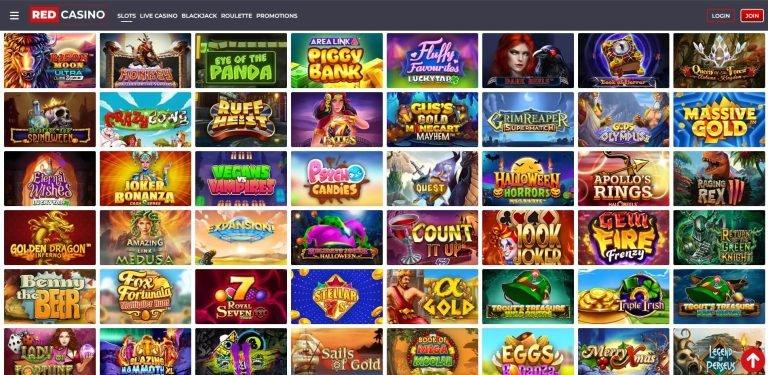Open the Ruff Heist slot

[x=241, y=119]
